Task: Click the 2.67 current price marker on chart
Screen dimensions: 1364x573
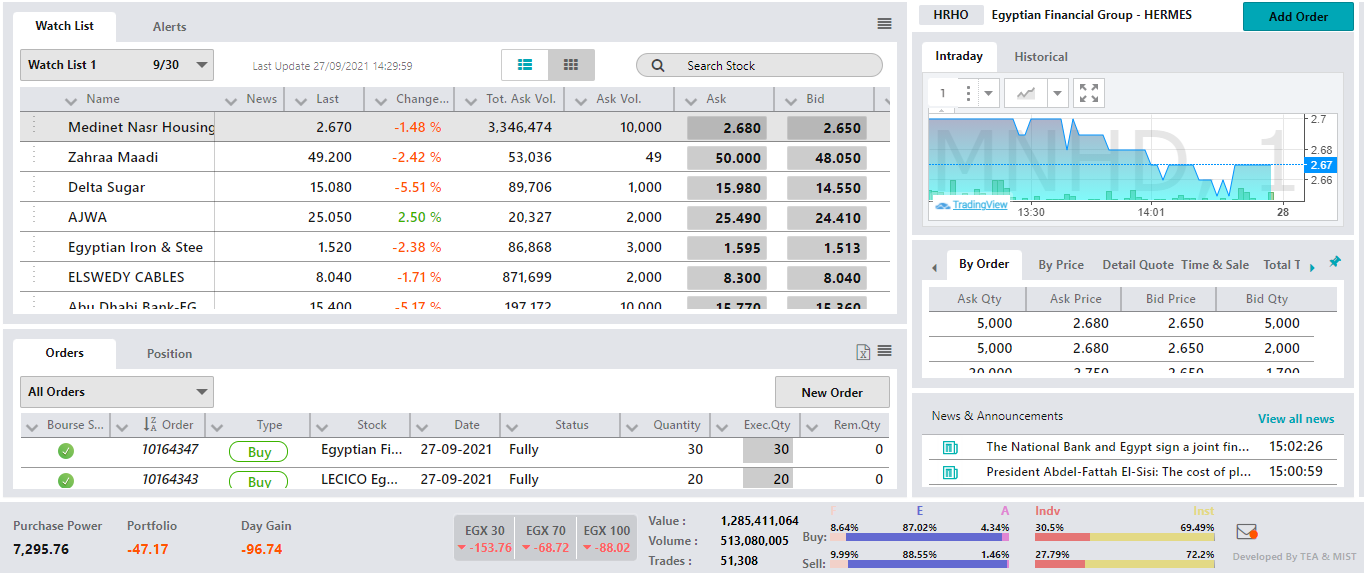Action: 1320,165
